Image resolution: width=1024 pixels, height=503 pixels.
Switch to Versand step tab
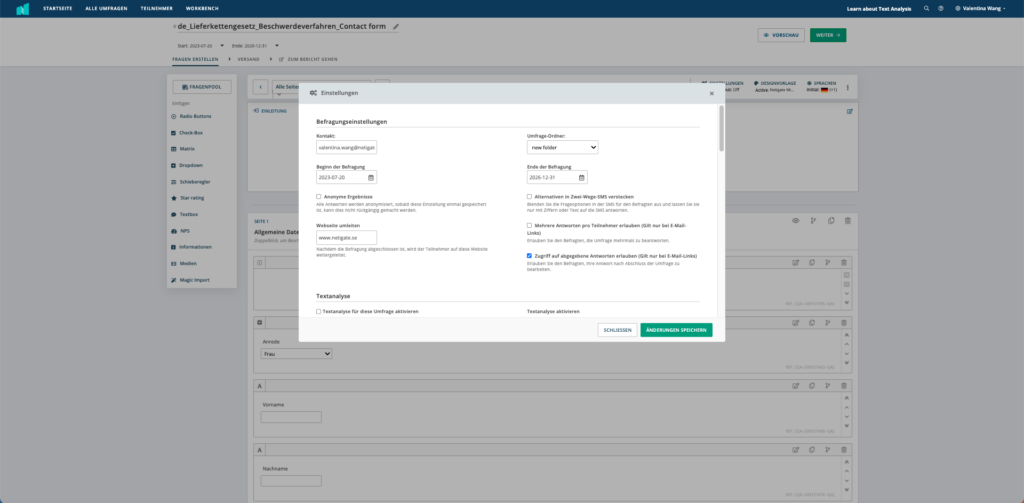tap(248, 59)
